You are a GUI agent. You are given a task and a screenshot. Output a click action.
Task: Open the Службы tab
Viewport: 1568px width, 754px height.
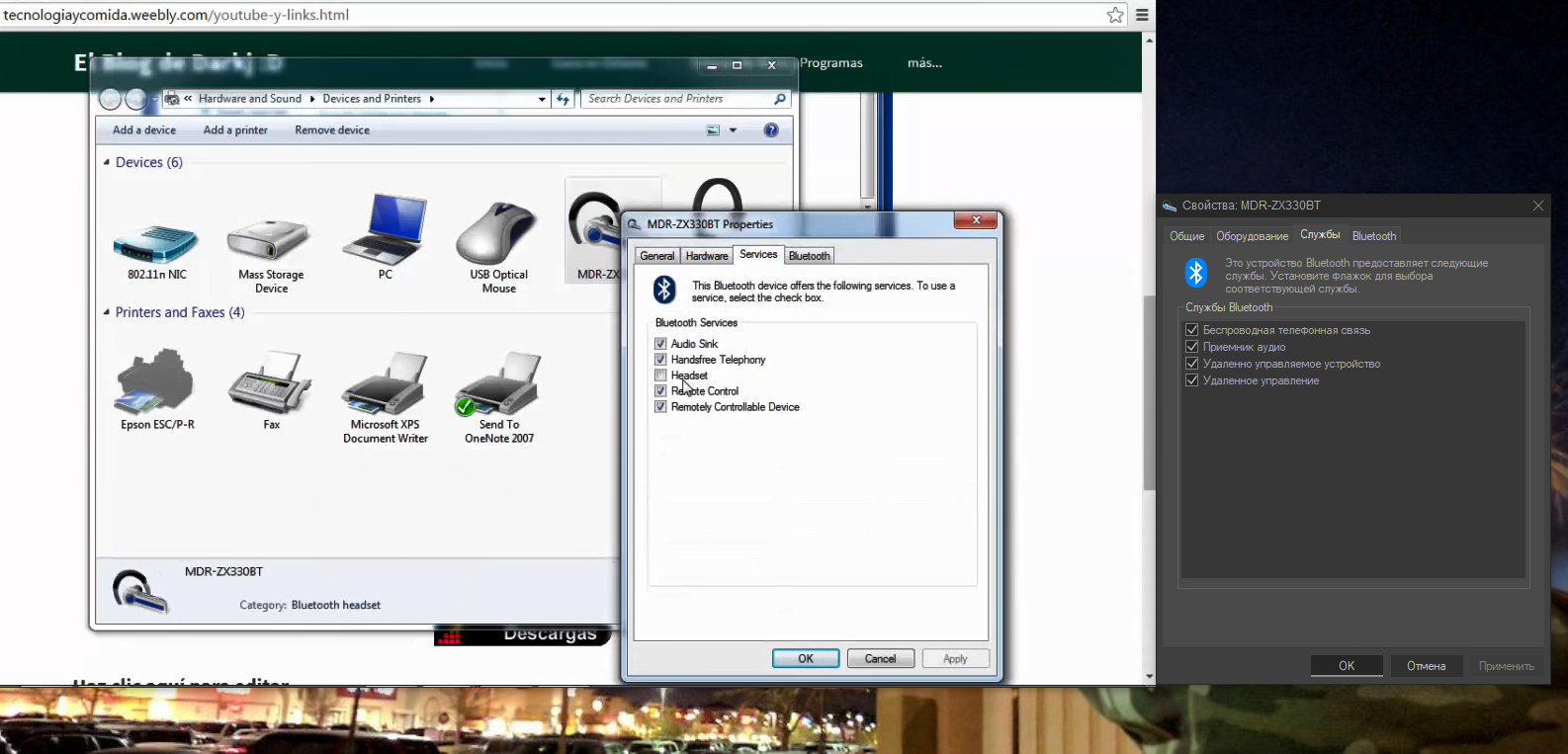pos(1320,235)
